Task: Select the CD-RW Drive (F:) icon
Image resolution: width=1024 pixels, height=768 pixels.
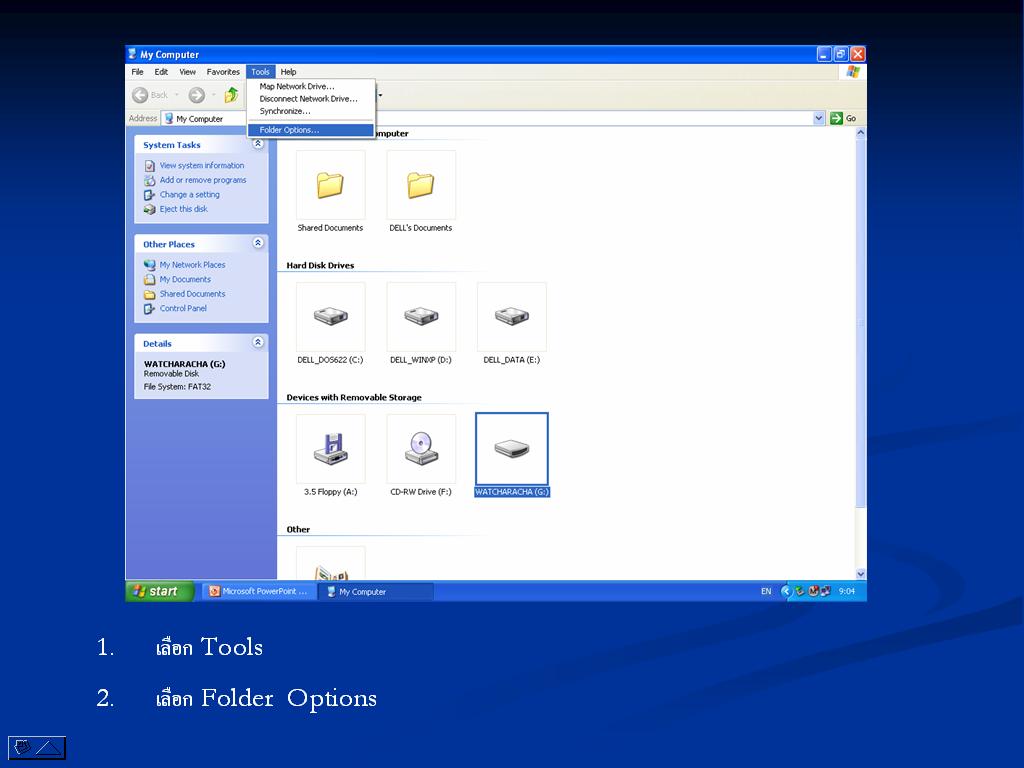Action: [x=421, y=449]
